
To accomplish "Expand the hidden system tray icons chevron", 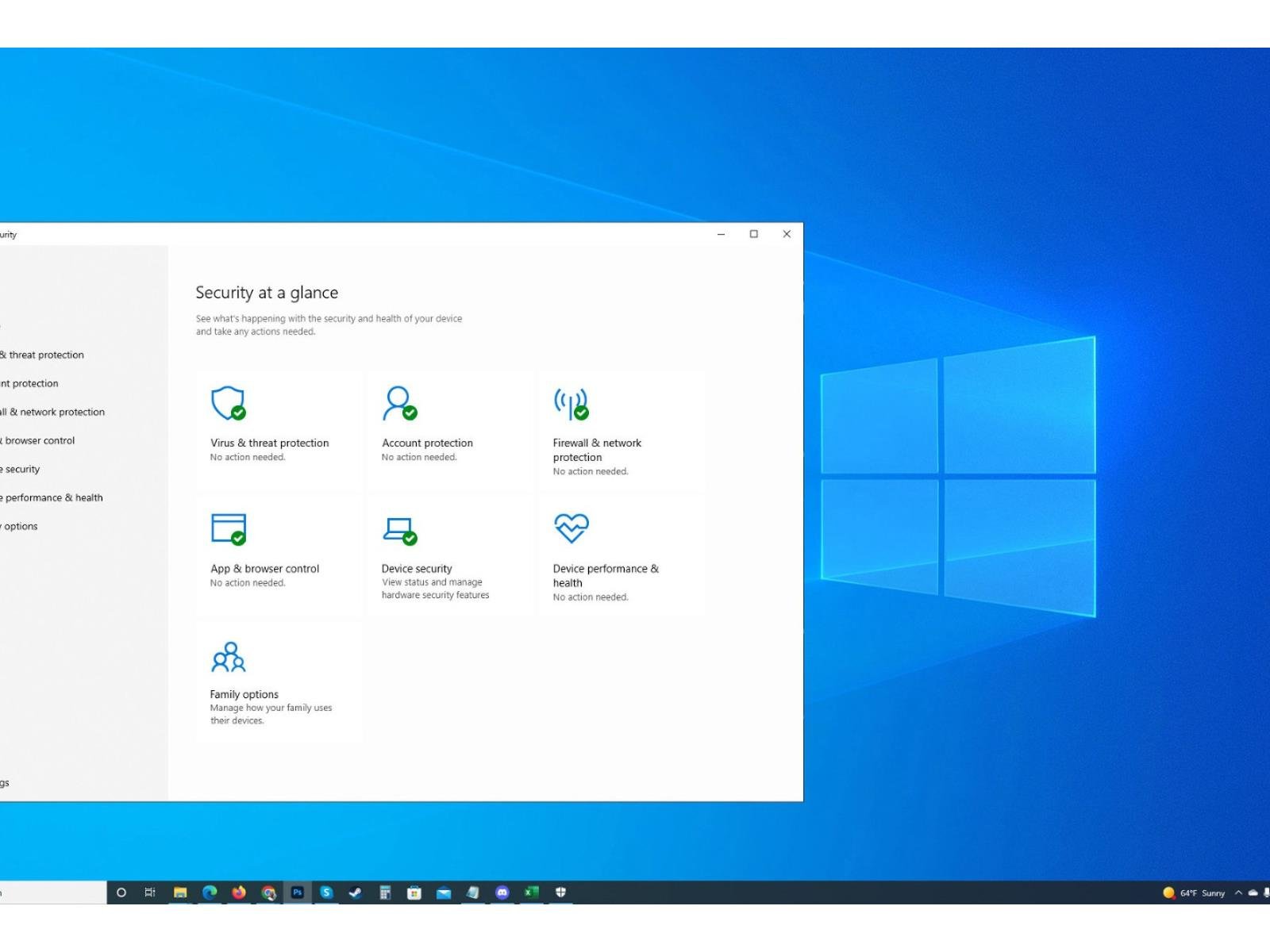I will (x=1238, y=892).
